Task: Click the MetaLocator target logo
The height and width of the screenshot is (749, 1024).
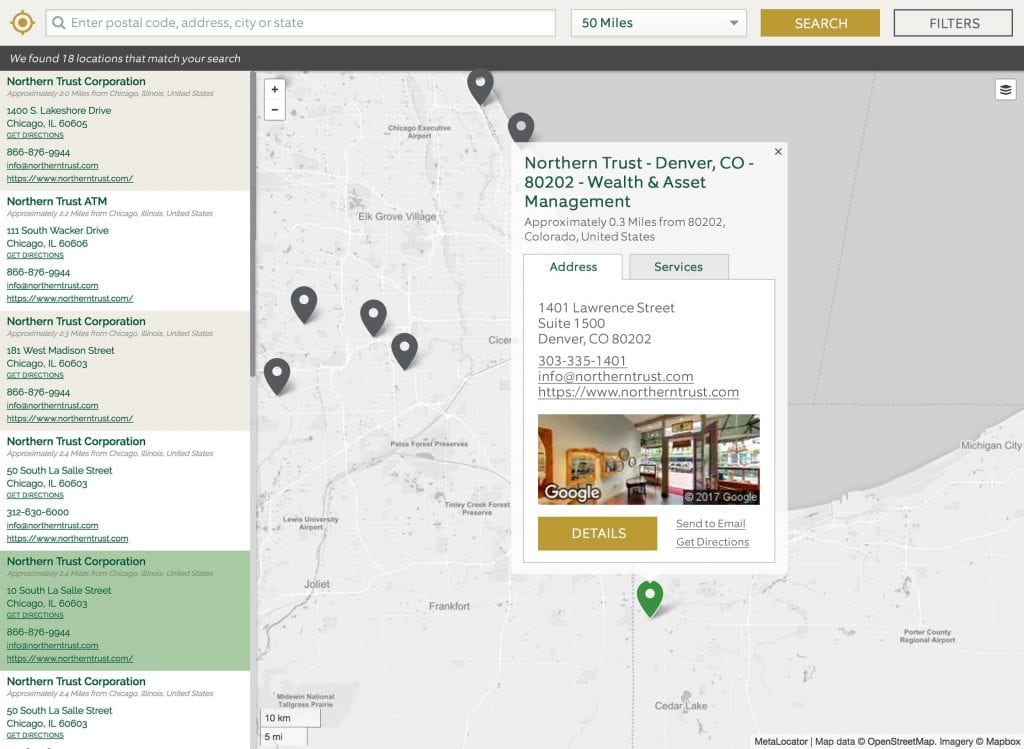Action: [21, 21]
